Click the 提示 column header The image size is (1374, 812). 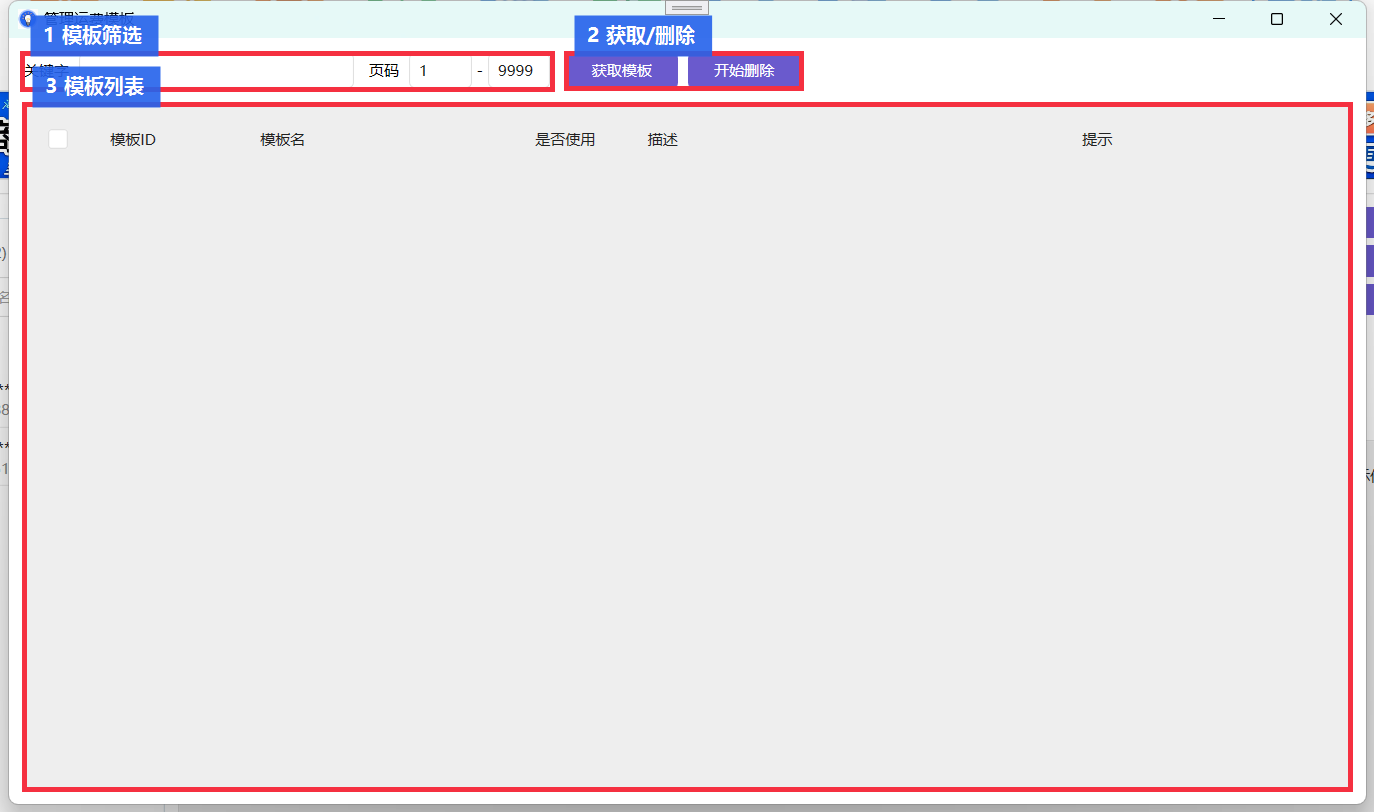point(1097,140)
